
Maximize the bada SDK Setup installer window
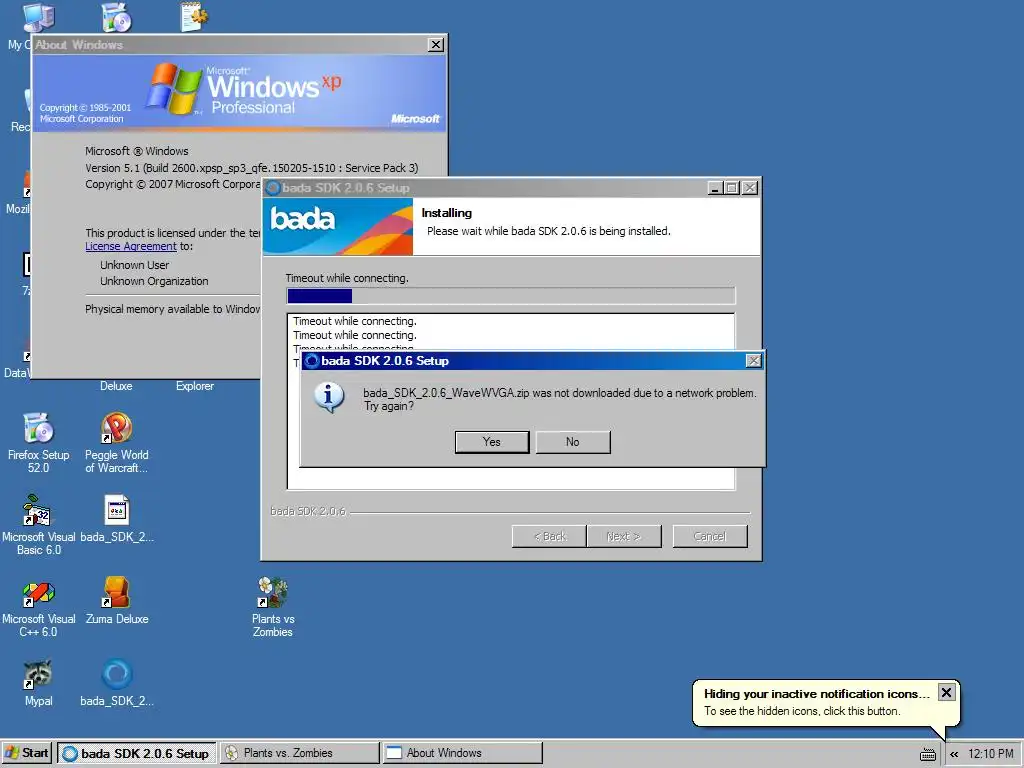[732, 188]
